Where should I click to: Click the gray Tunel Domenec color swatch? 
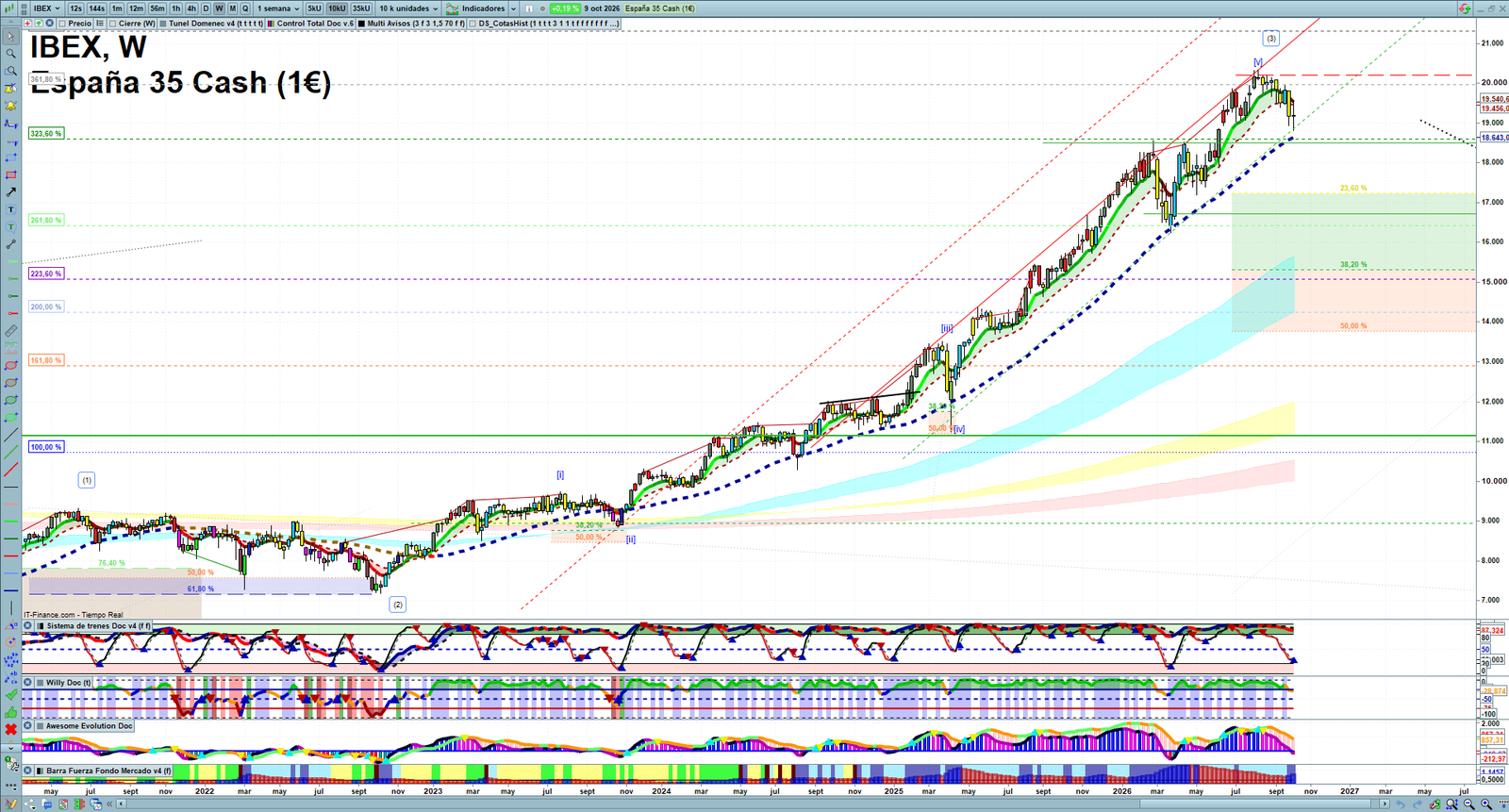click(x=163, y=24)
